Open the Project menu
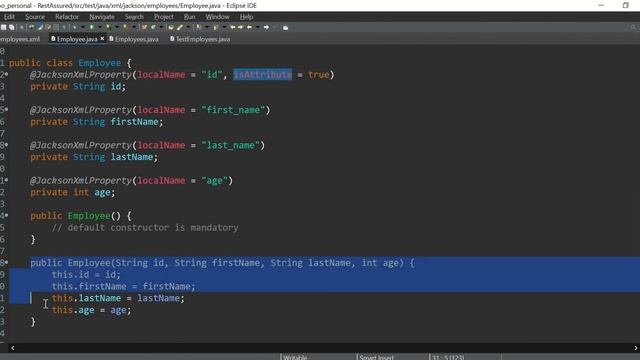 point(164,17)
